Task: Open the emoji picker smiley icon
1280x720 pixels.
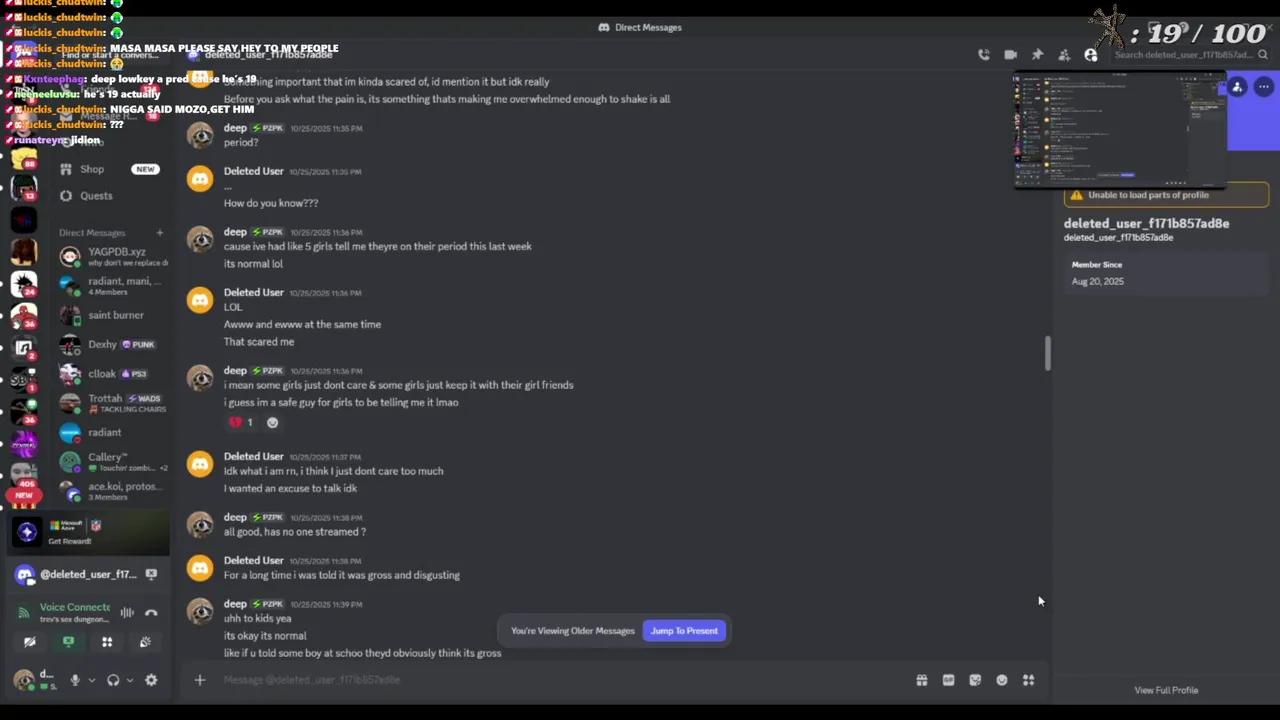Action: coord(1001,680)
